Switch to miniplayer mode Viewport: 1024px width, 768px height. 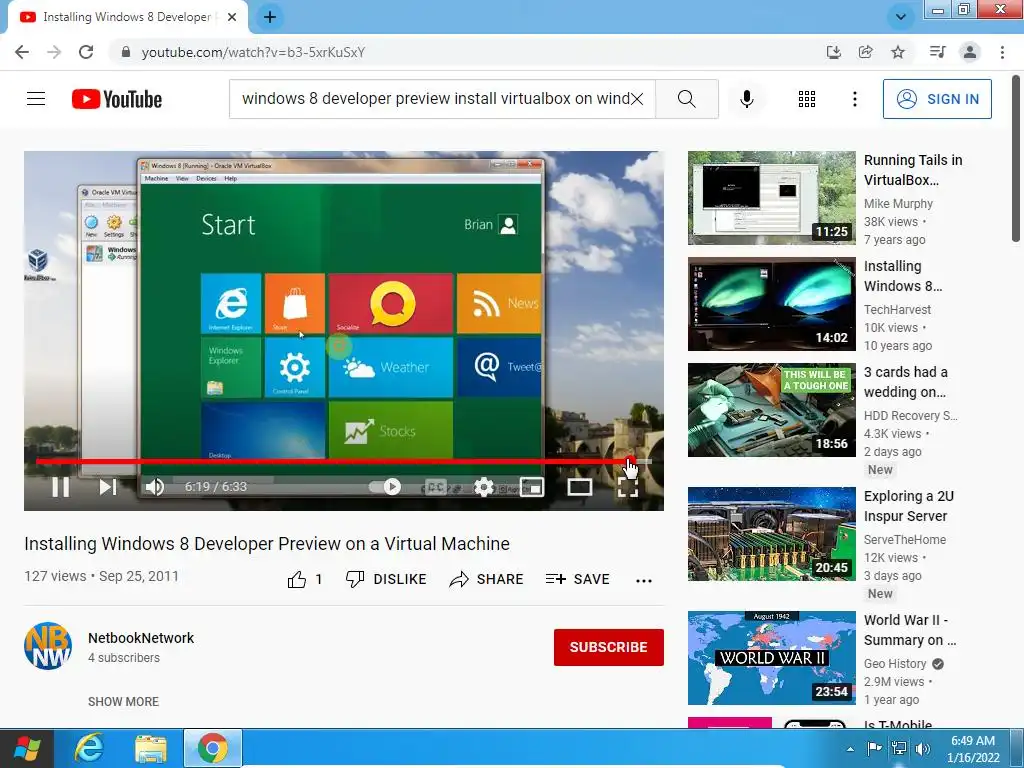[x=532, y=487]
